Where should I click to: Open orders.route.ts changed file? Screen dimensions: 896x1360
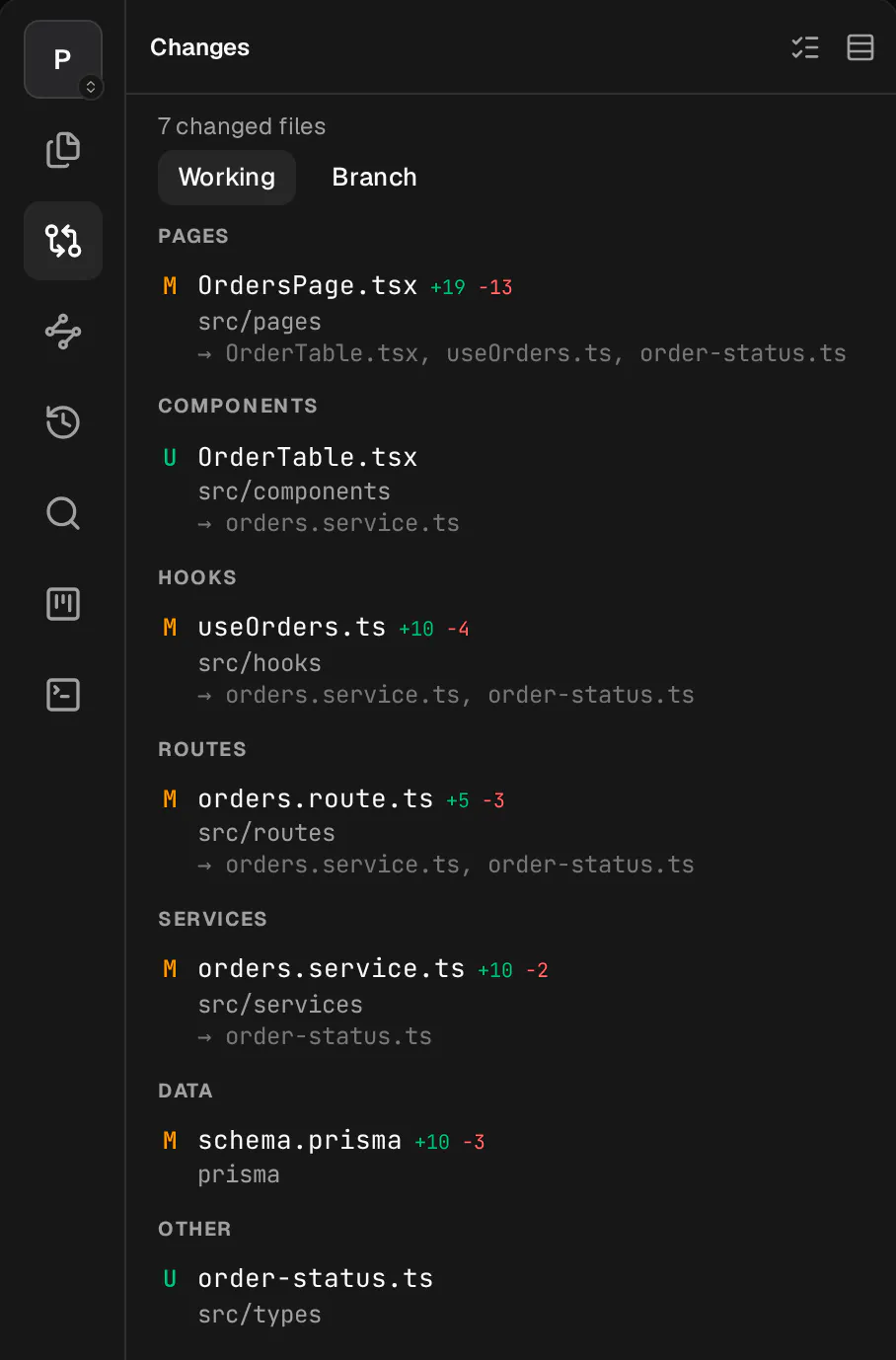(316, 798)
